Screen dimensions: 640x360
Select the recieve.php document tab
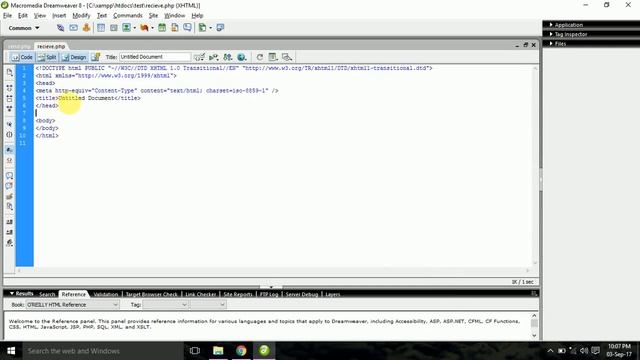(x=51, y=46)
